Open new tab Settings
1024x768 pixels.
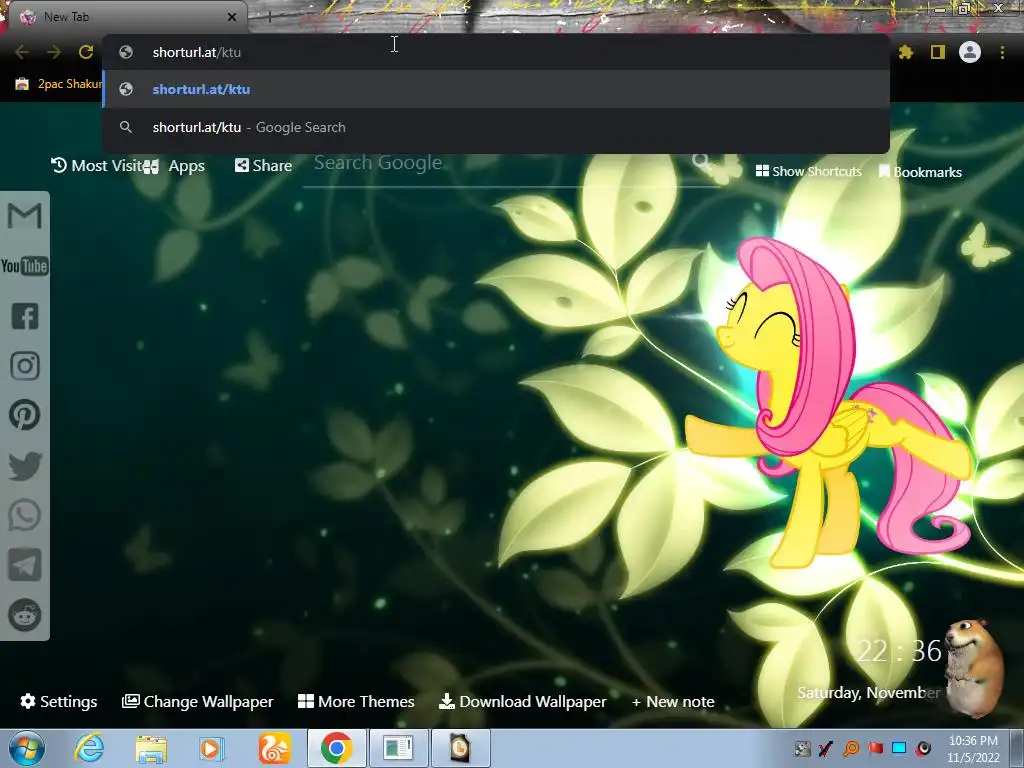(x=59, y=701)
